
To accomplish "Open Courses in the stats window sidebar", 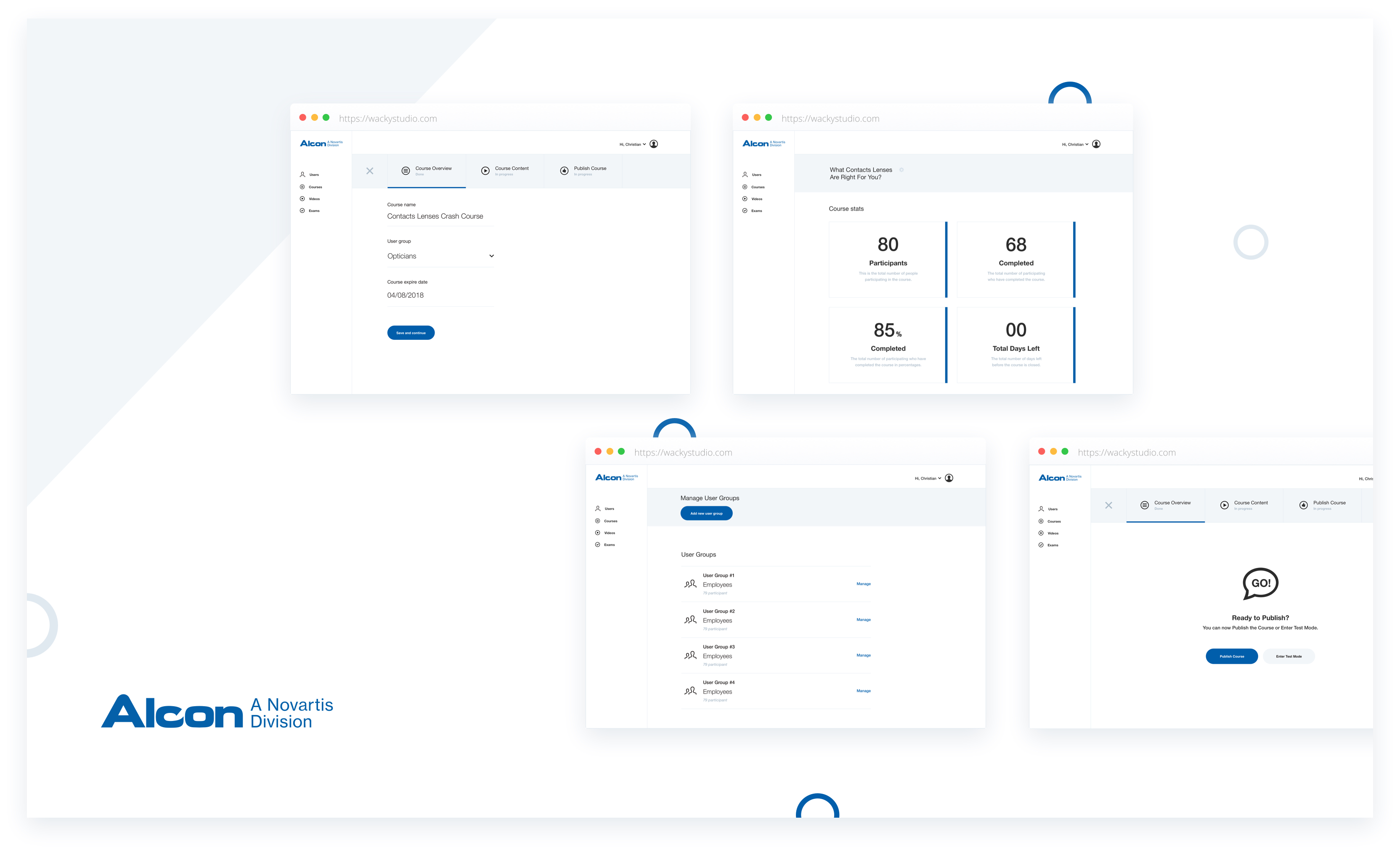I will click(x=757, y=187).
